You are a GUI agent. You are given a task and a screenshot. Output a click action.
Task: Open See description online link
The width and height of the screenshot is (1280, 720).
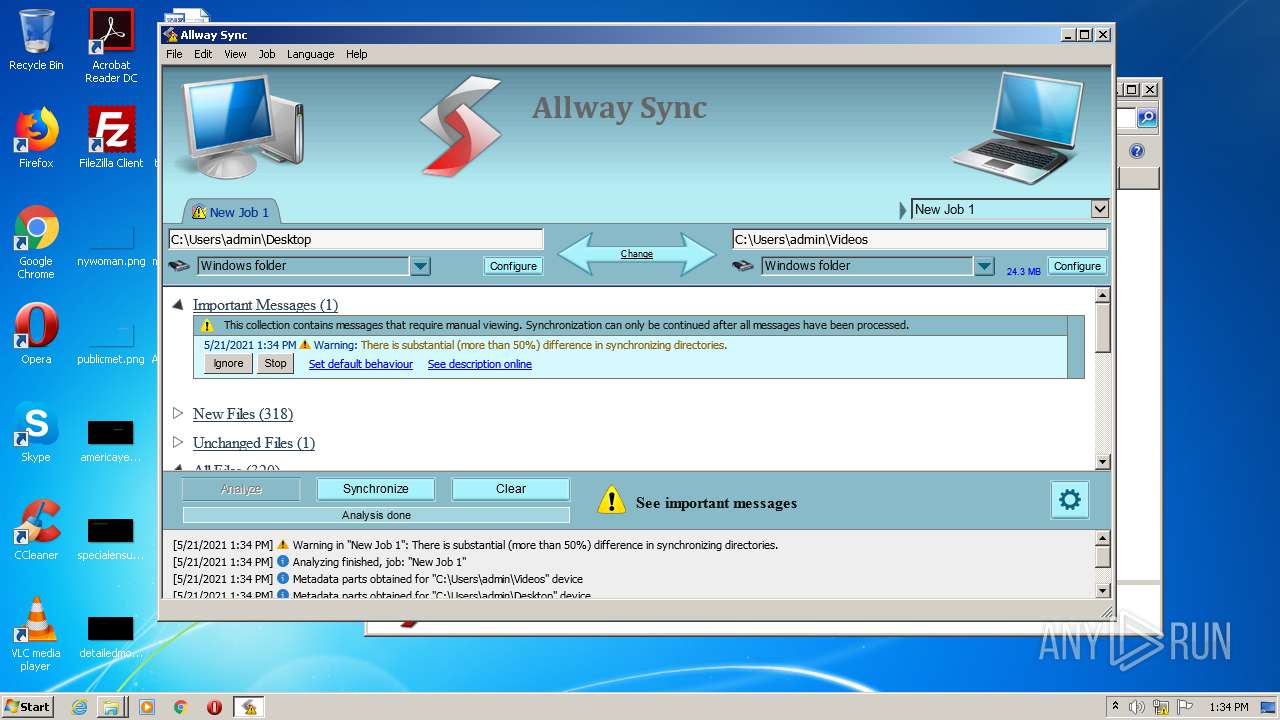click(480, 364)
